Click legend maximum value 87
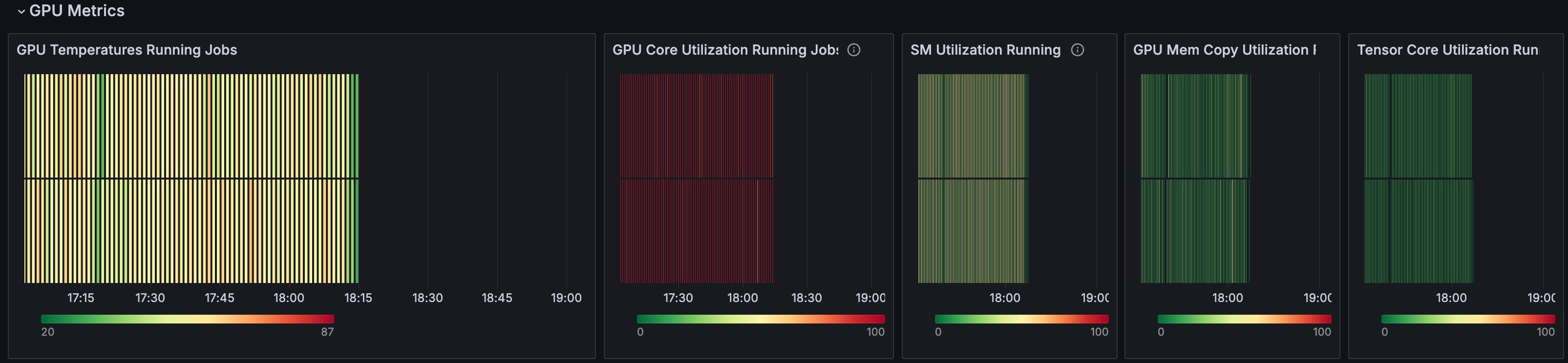Viewport: 1568px width, 363px height. [x=327, y=332]
